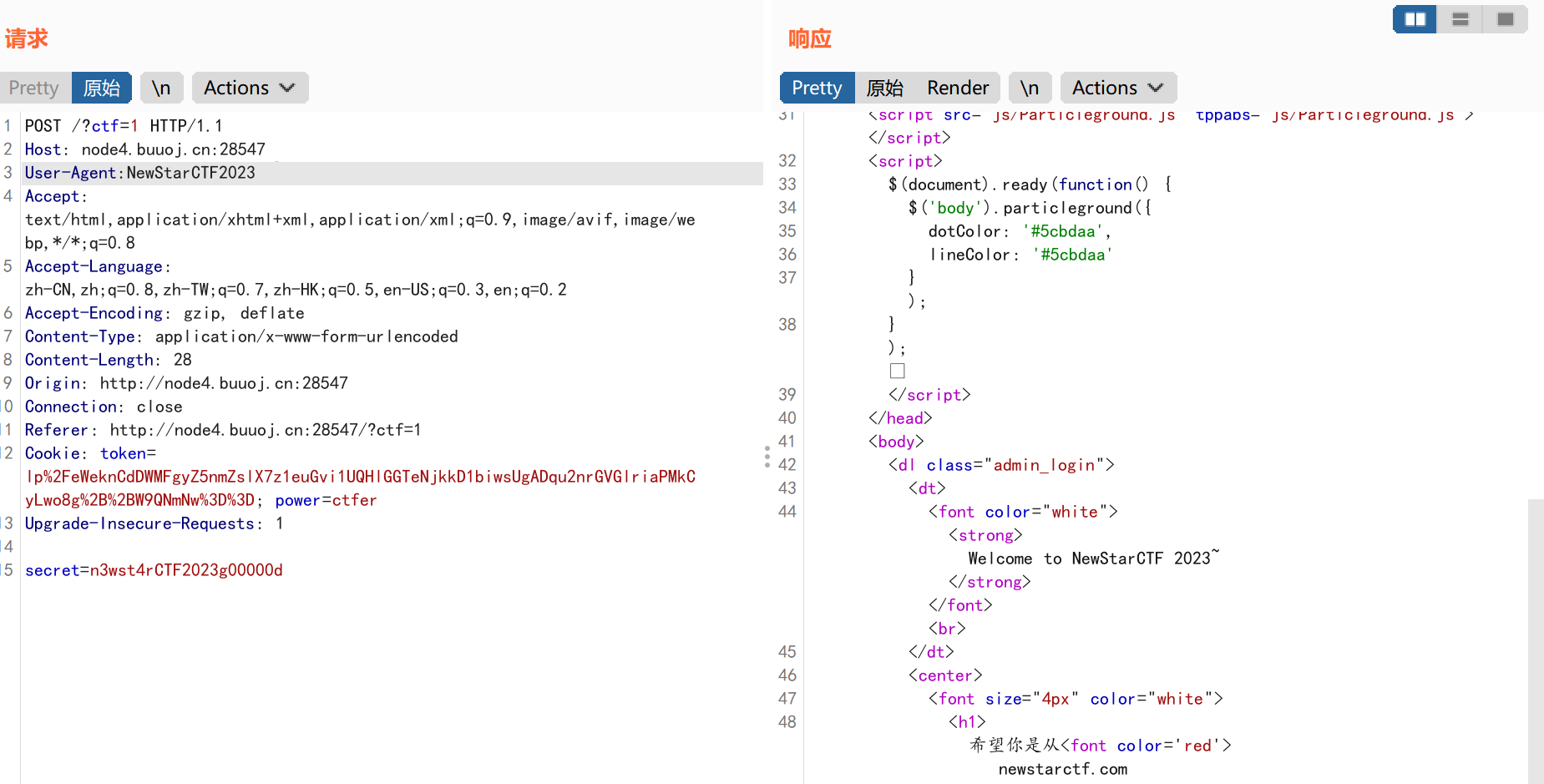Toggle \n display in response panel
This screenshot has width=1544, height=784.
[x=1030, y=88]
